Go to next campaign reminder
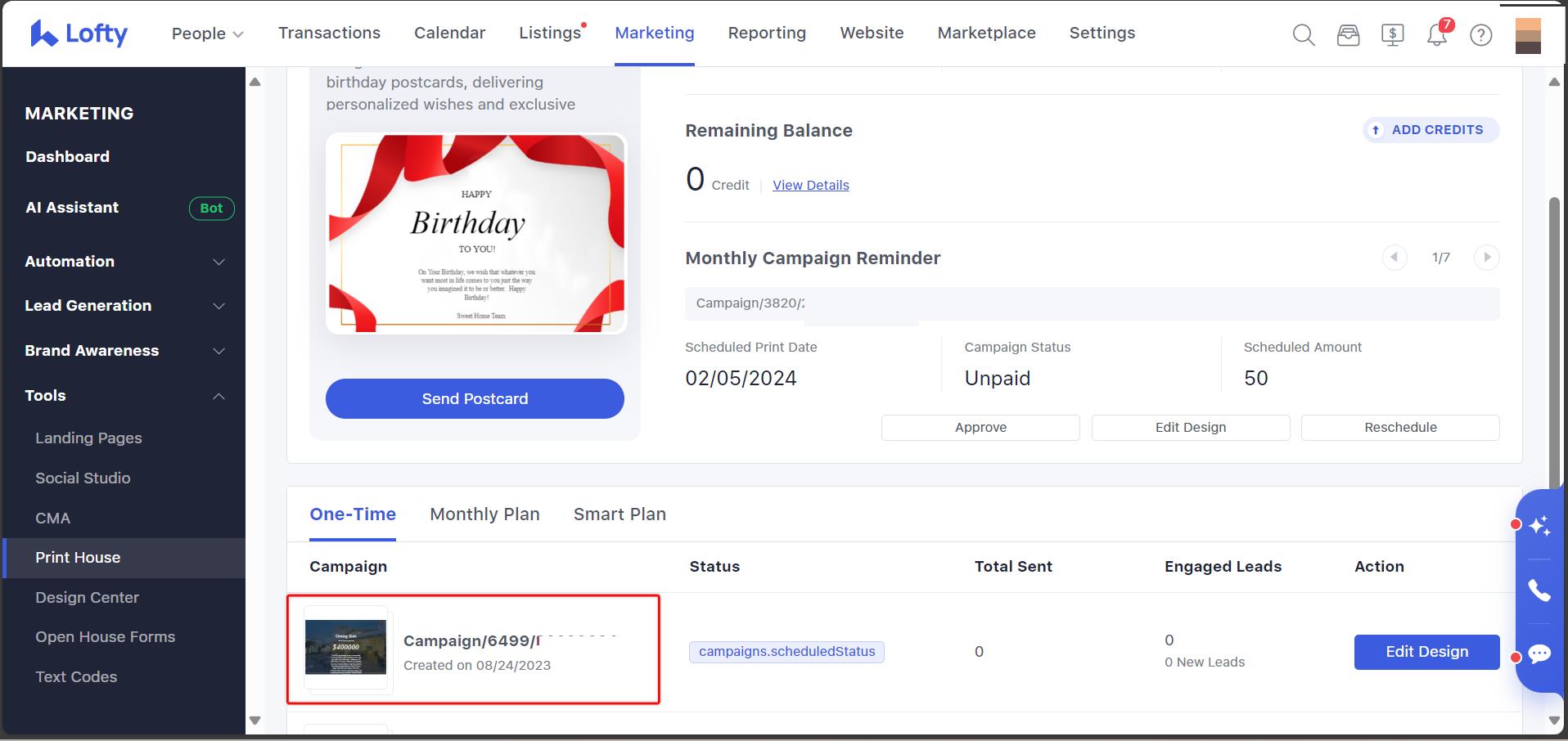 (1487, 258)
